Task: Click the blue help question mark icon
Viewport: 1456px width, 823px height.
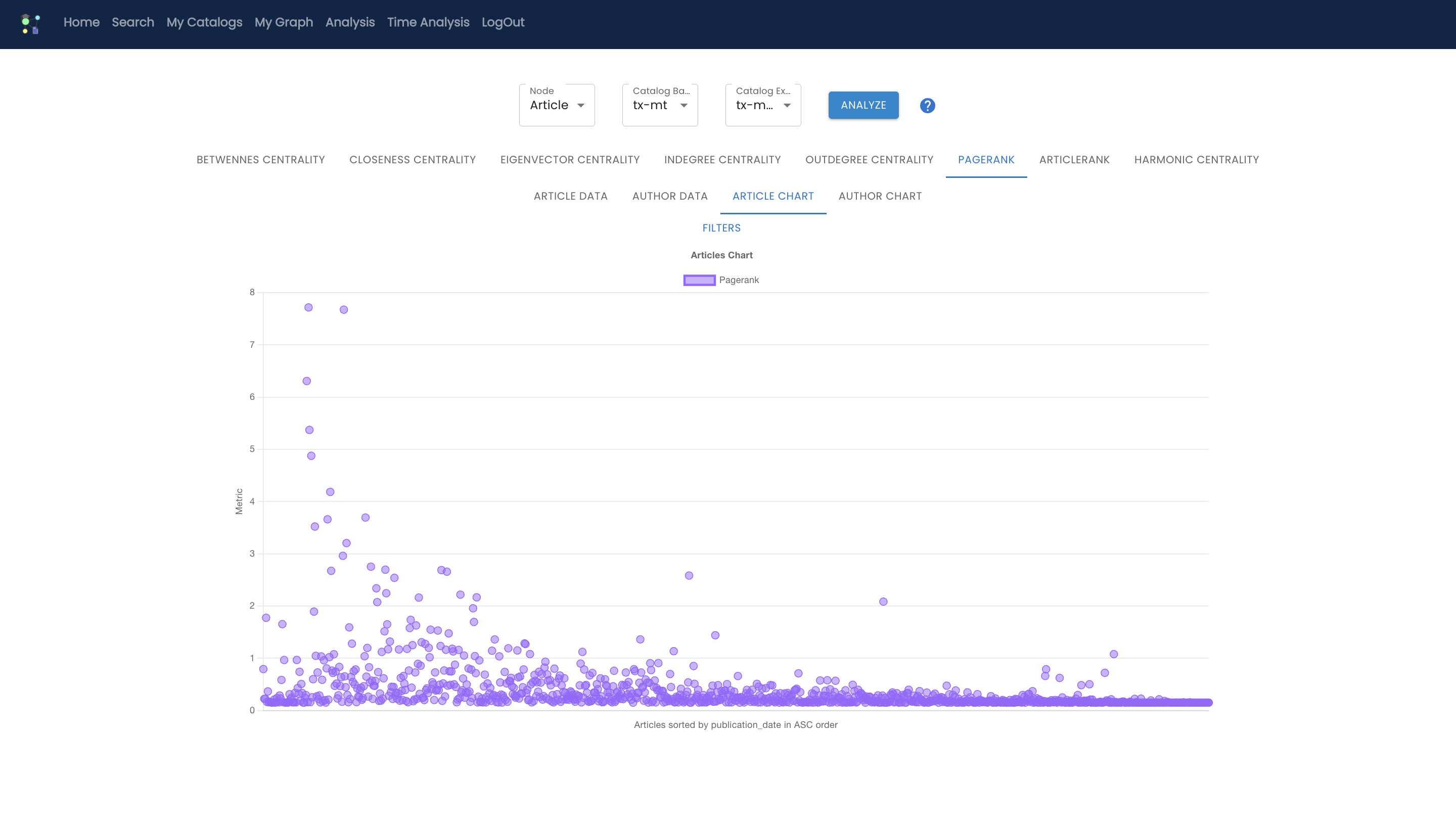Action: click(x=927, y=106)
